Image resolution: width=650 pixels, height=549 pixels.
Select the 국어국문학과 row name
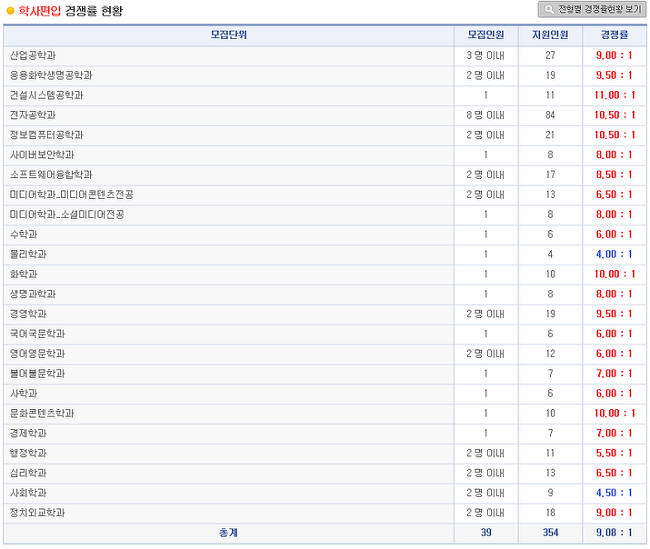tap(37, 334)
